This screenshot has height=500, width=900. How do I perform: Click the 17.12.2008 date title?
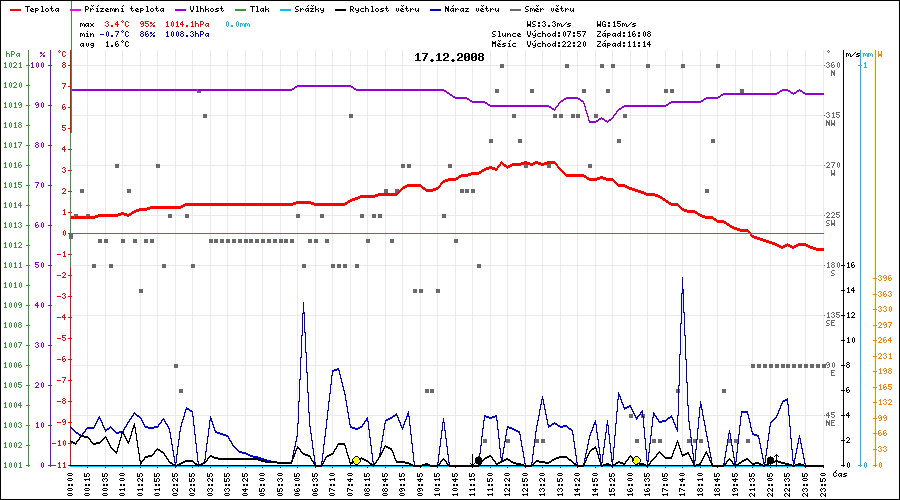pos(449,57)
